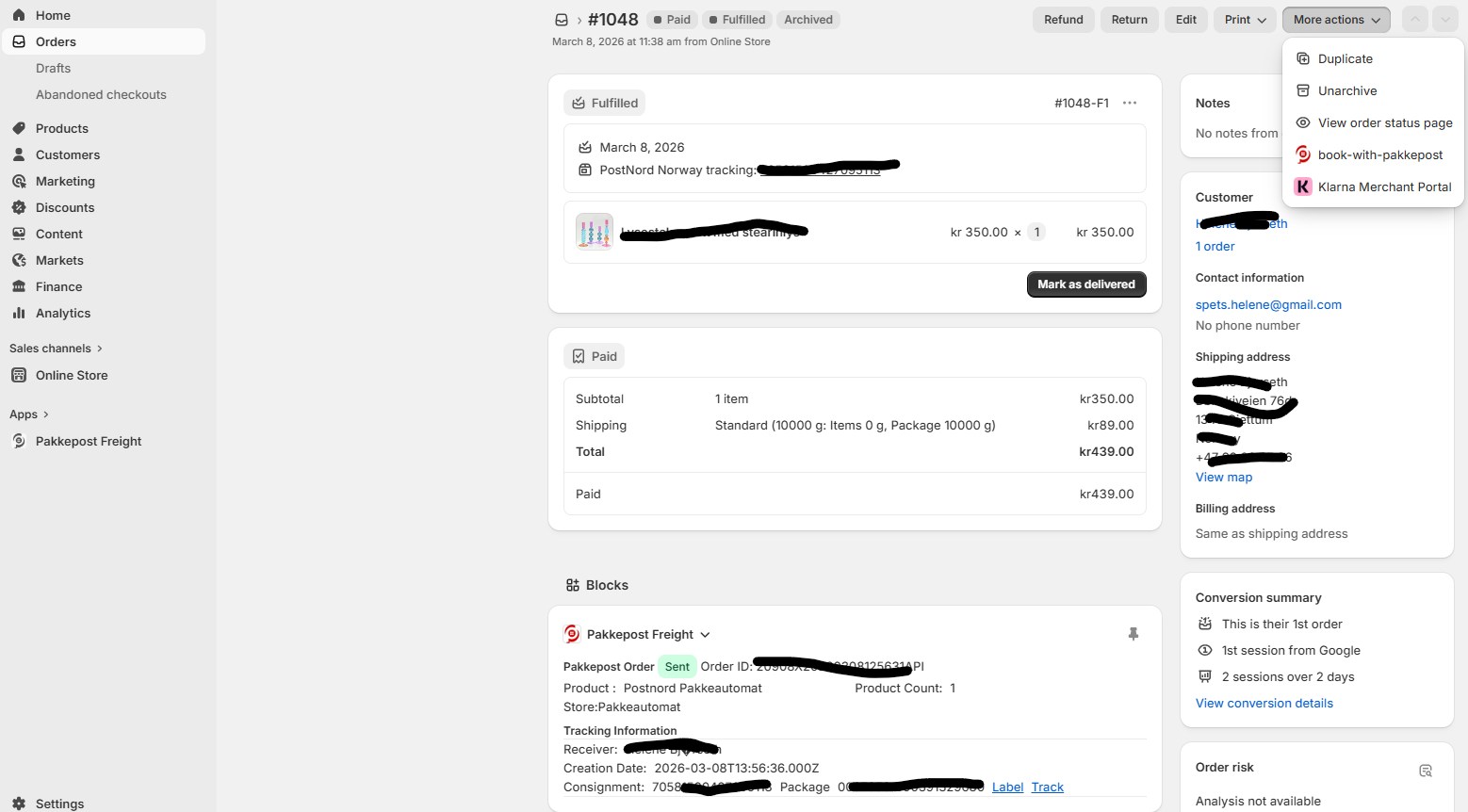Collapse the More actions dropdown

pos(1336,20)
